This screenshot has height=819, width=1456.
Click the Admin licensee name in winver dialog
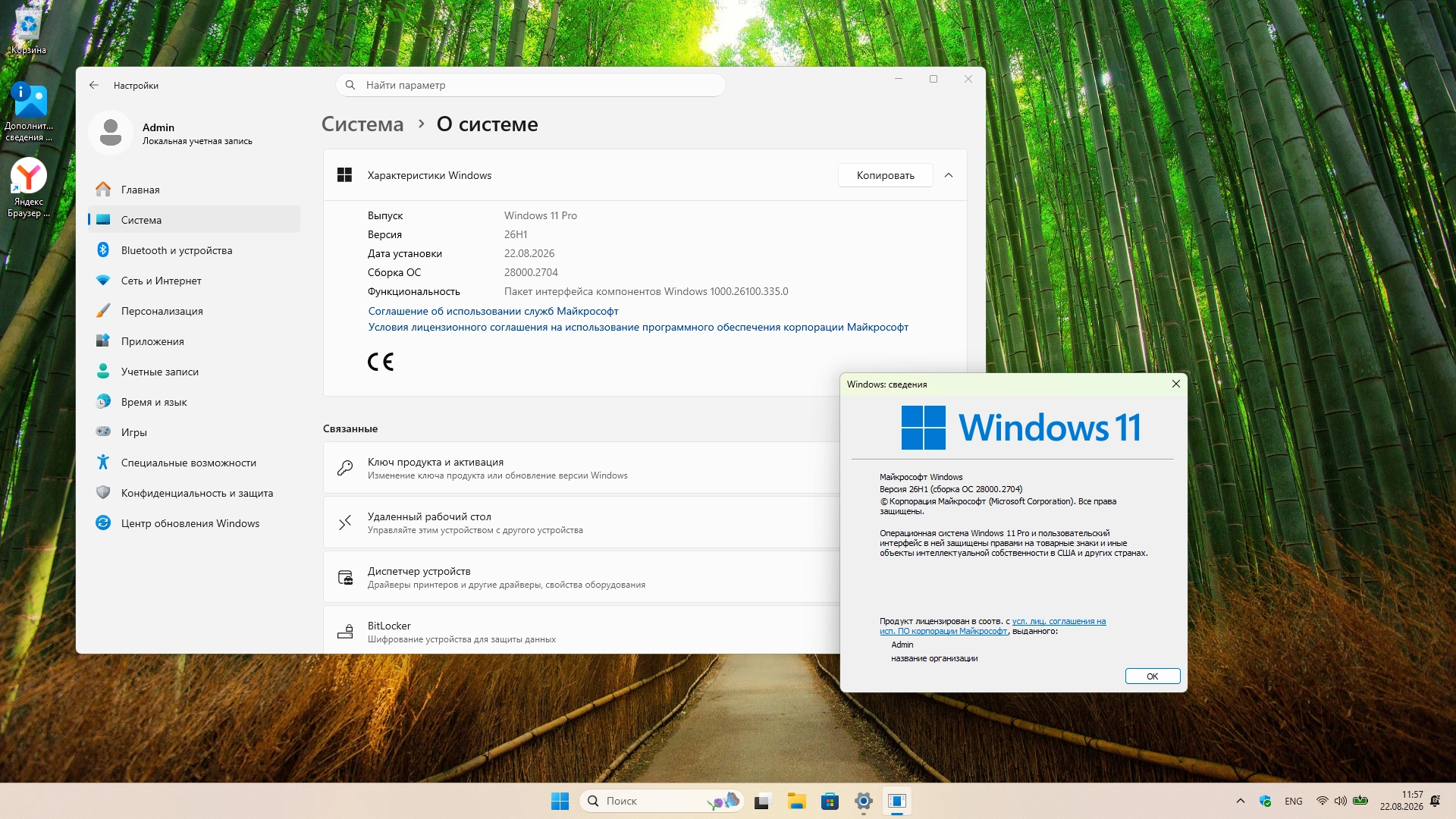click(902, 645)
